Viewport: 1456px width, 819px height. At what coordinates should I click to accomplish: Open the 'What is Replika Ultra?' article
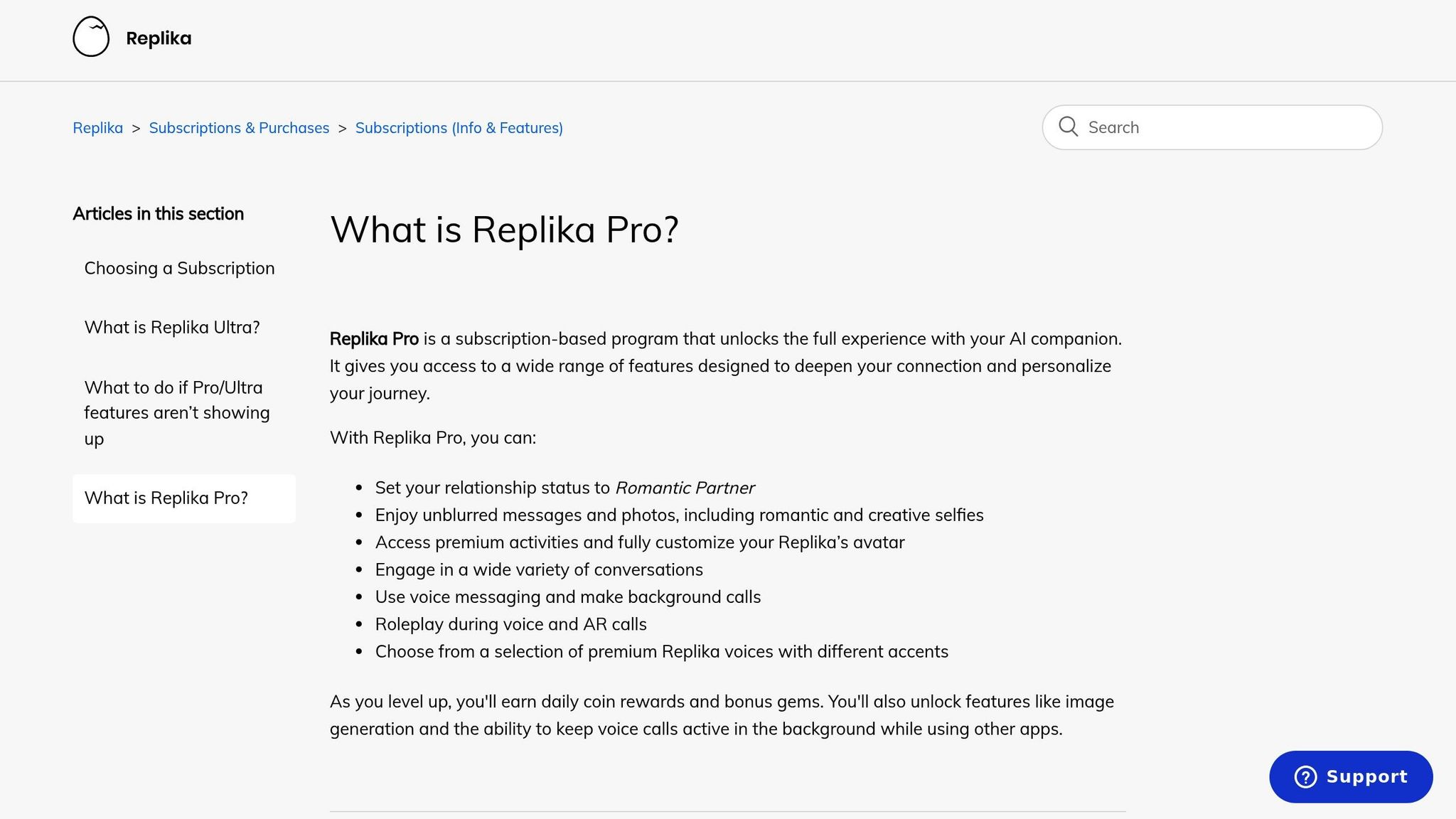pos(173,327)
